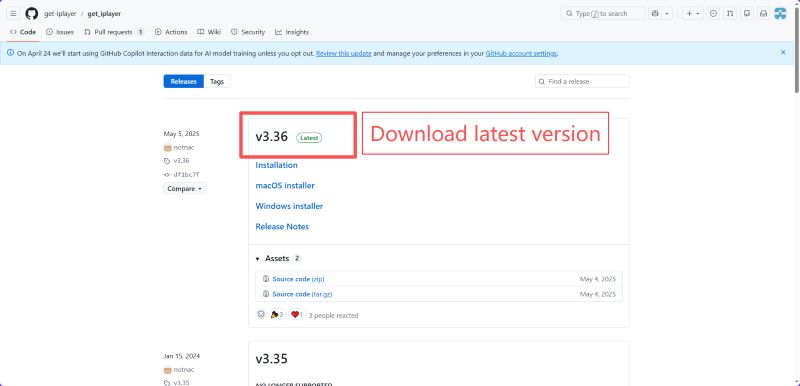
Task: Open the Create new plus menu
Action: pyautogui.click(x=692, y=14)
